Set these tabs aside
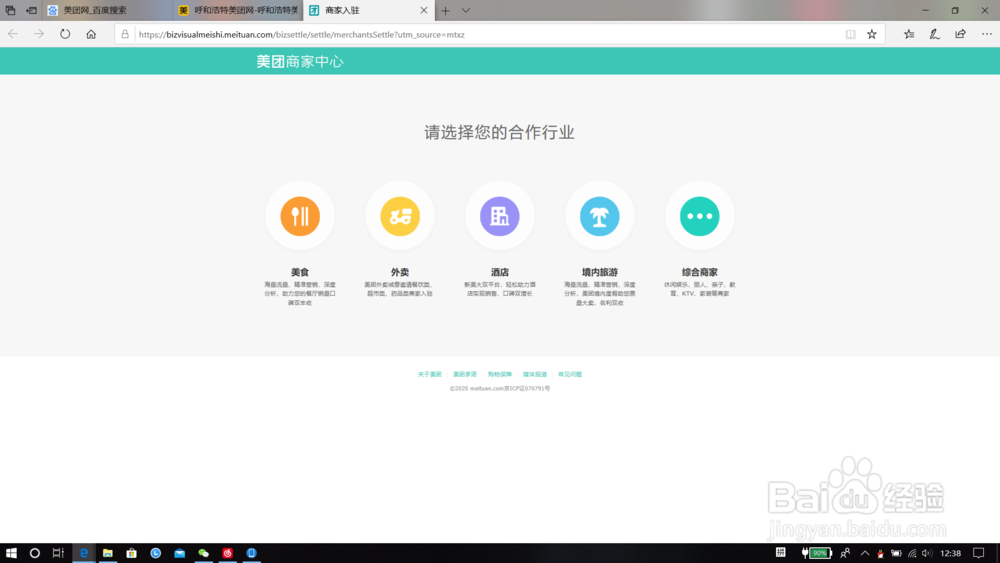This screenshot has width=1000, height=563. 31,10
